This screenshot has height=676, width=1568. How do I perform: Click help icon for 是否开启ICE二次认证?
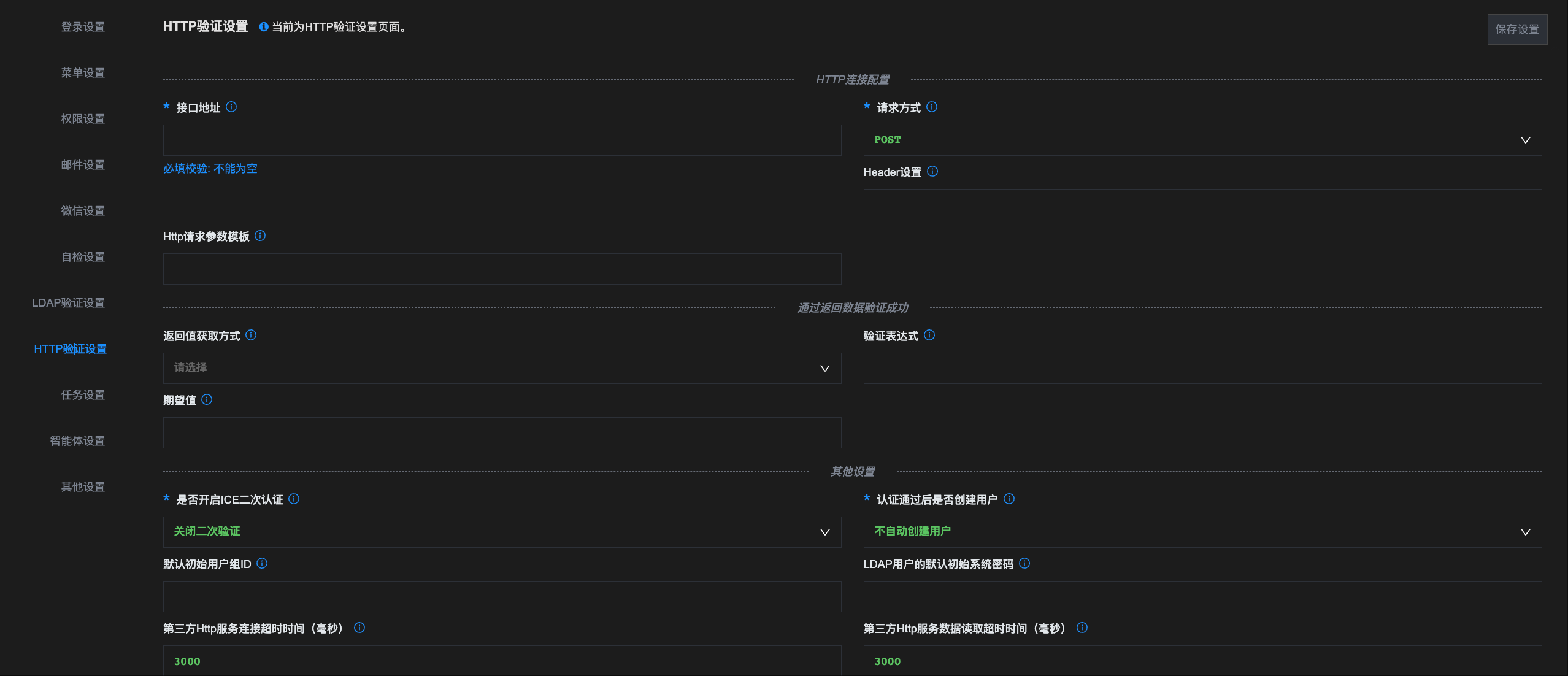click(294, 499)
